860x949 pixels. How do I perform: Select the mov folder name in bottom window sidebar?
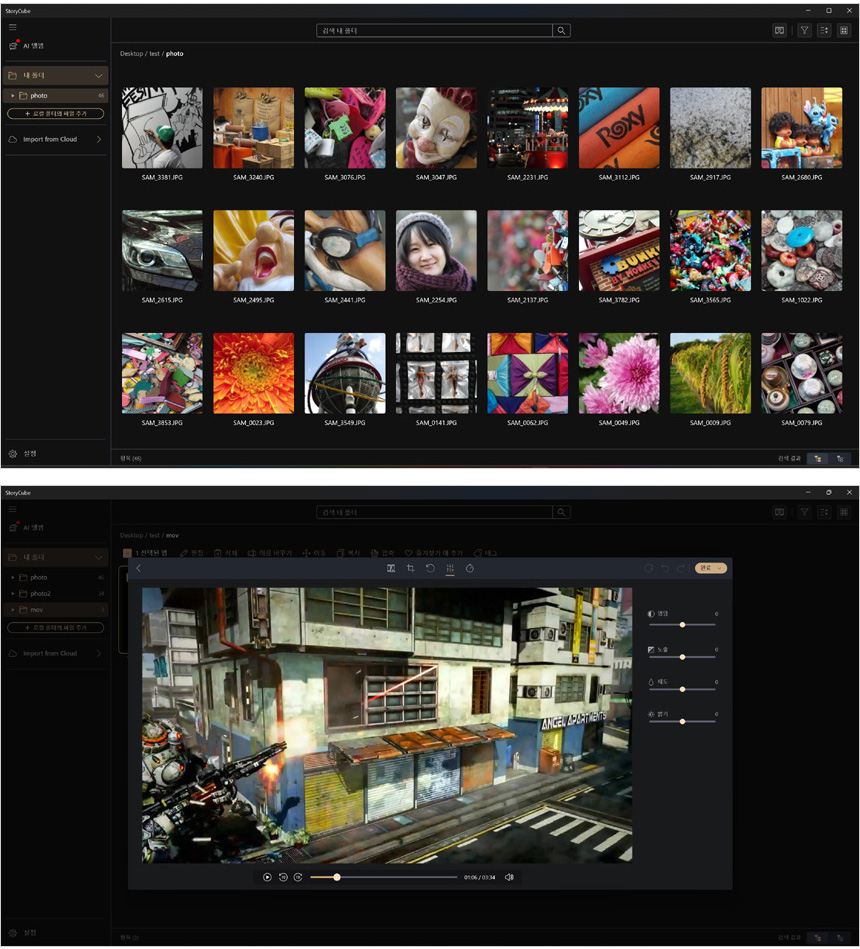tap(37, 610)
